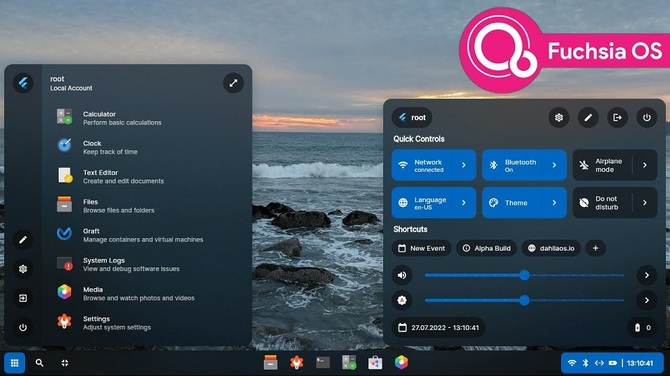Click the pencil edit icon in launcher sidebar
The width and height of the screenshot is (670, 376).
click(x=23, y=240)
